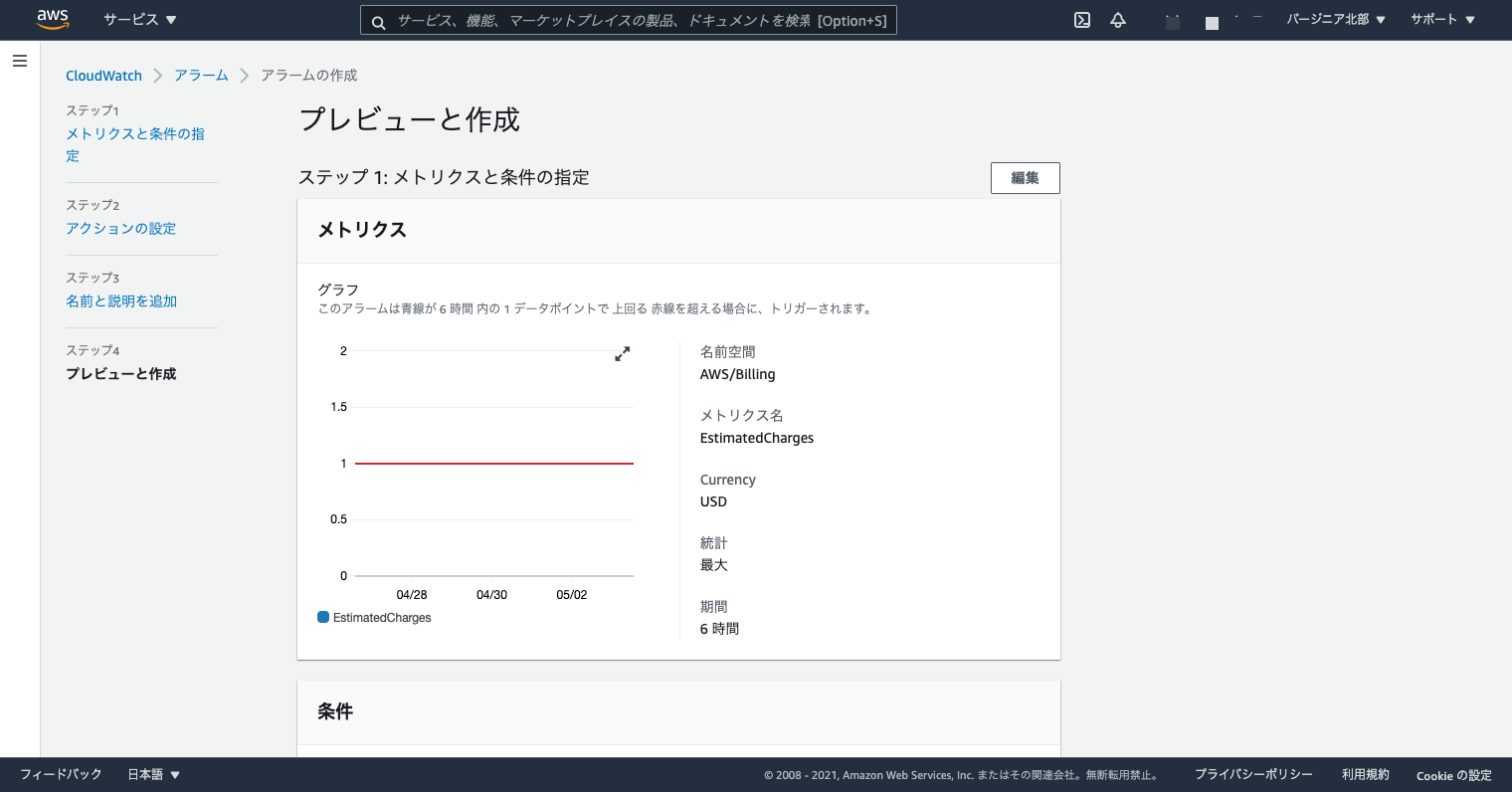1512x792 pixels.
Task: Open the 利用規約 link
Action: 1365,774
